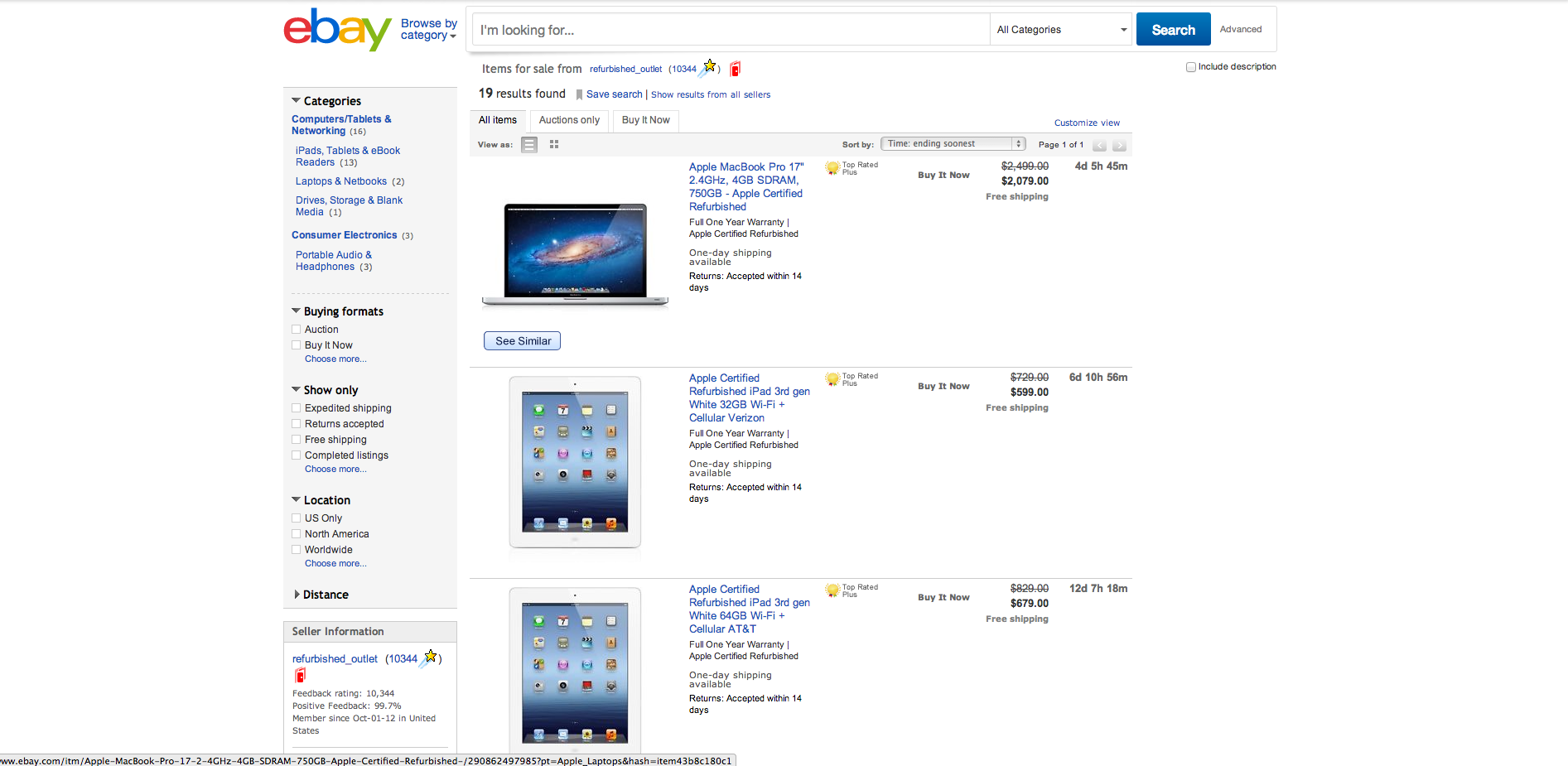Click the MacBook Pro product thumbnail

(575, 254)
